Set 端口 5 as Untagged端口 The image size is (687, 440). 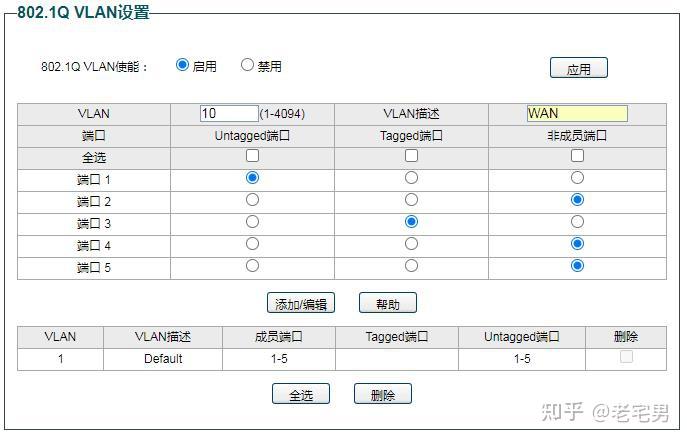pos(252,265)
